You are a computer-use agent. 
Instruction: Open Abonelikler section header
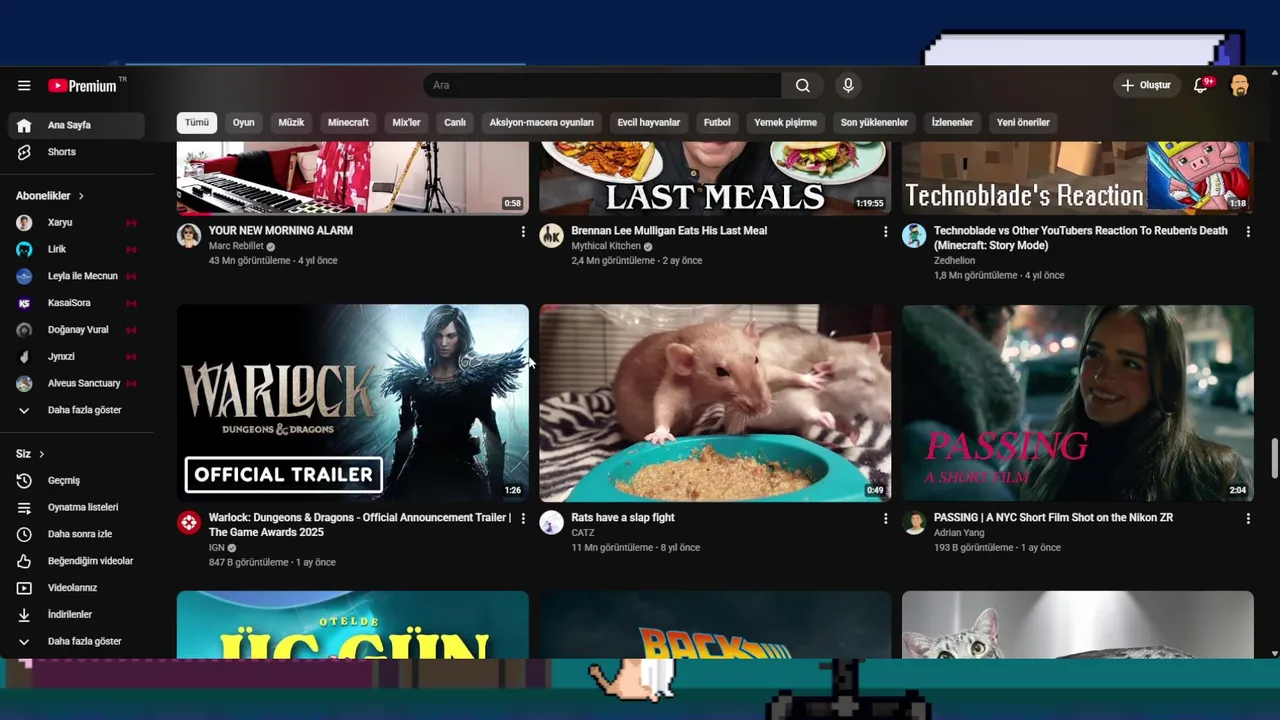click(50, 196)
